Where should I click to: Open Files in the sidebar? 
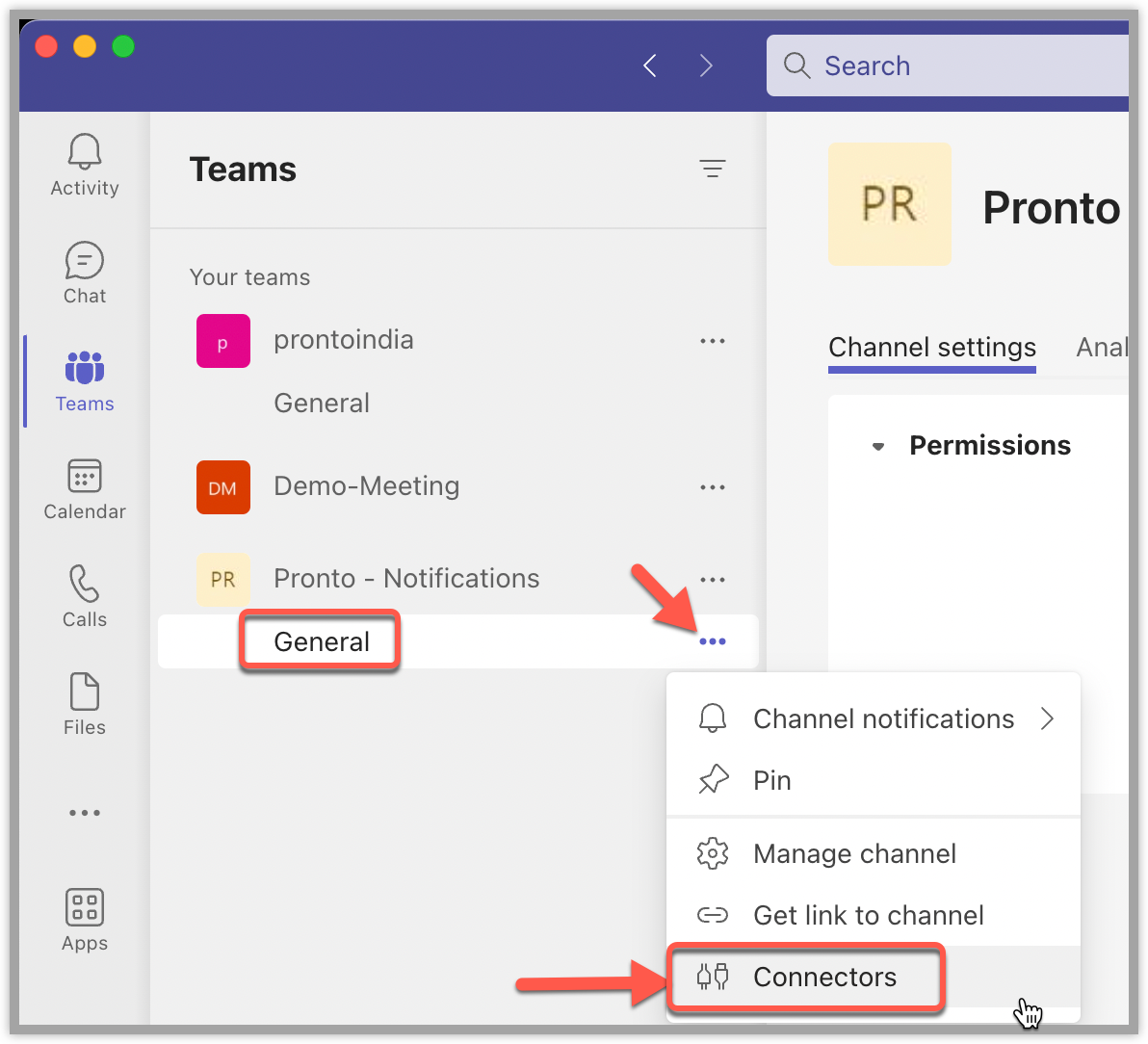coord(85,704)
